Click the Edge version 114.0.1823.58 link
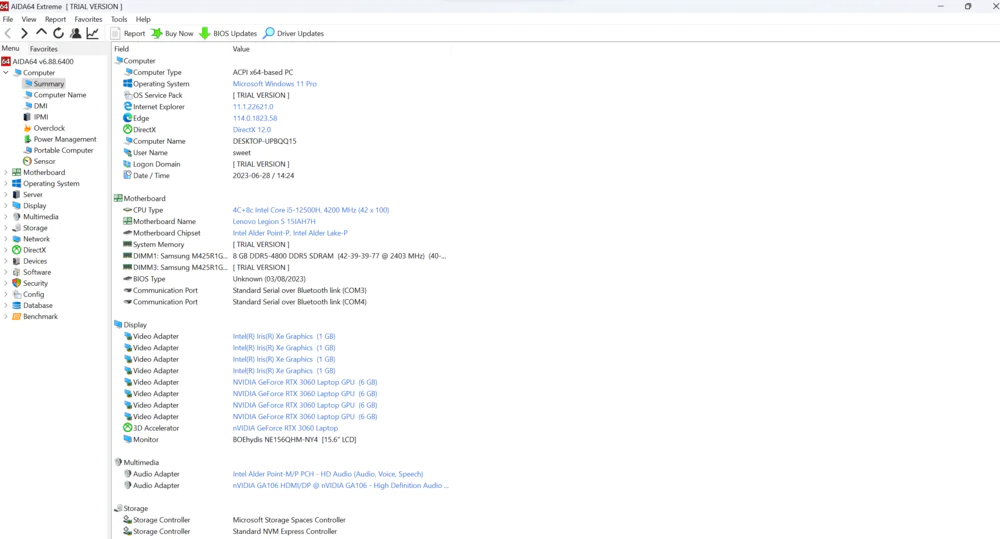Viewport: 1000px width, 539px height. pyautogui.click(x=254, y=118)
